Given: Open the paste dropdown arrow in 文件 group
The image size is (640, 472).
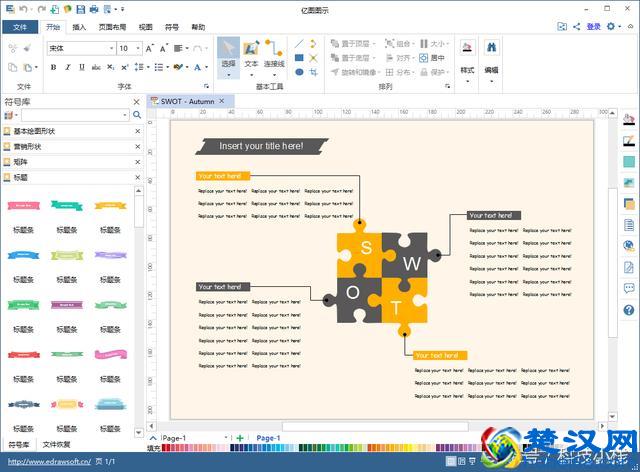Looking at the screenshot, I should point(36,67).
